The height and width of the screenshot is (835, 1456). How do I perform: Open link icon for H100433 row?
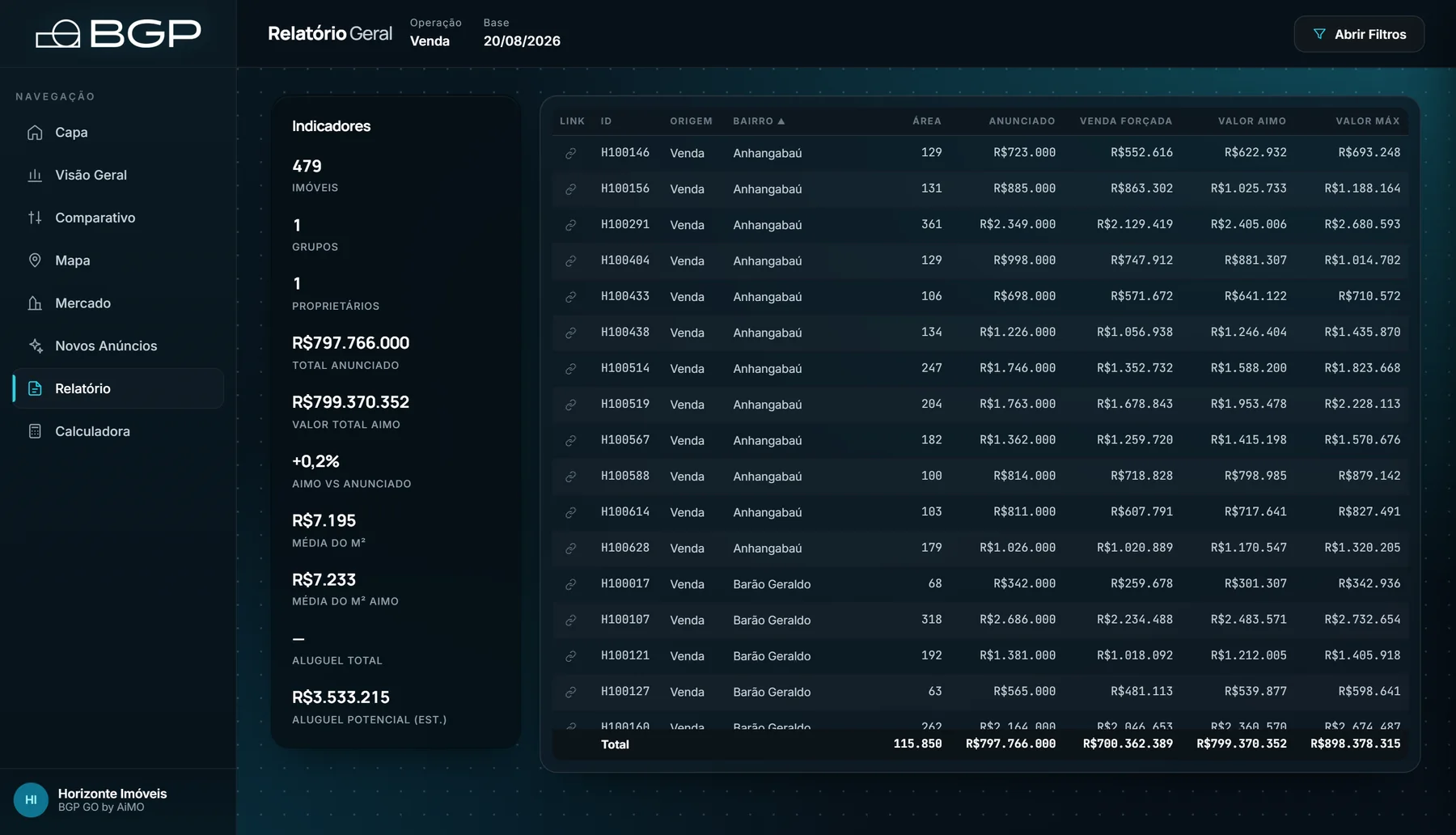pyautogui.click(x=570, y=297)
